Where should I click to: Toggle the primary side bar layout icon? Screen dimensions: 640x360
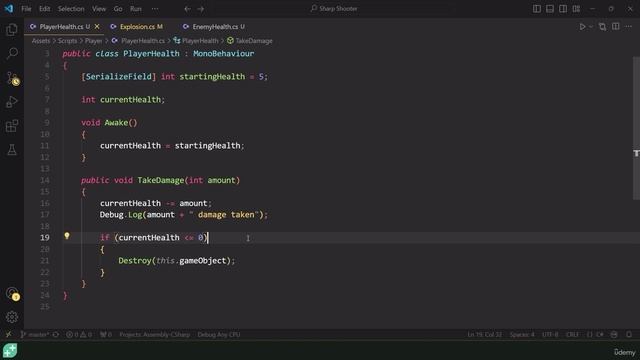tap(537, 9)
